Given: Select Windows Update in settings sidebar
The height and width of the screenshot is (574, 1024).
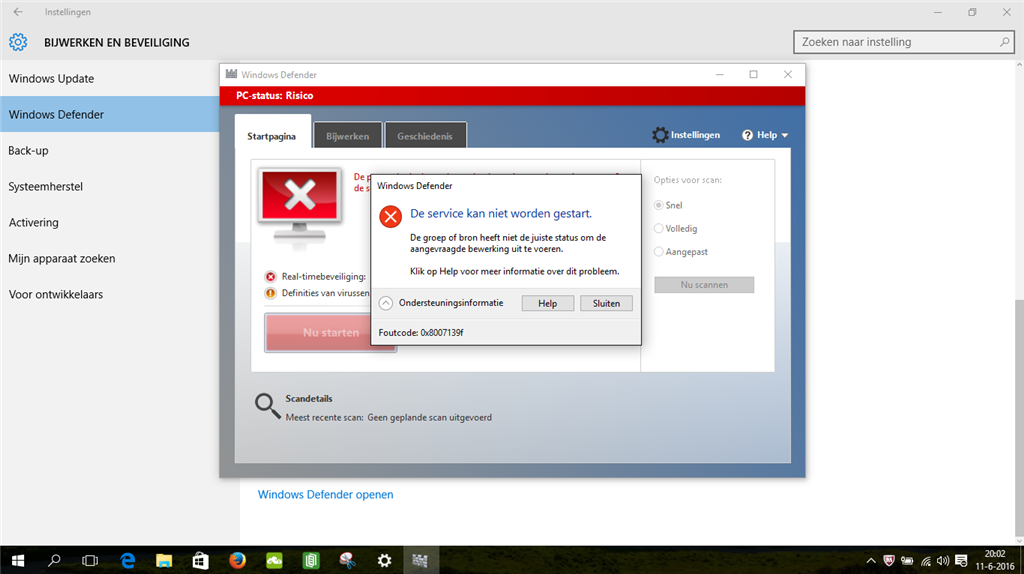Looking at the screenshot, I should (x=110, y=78).
